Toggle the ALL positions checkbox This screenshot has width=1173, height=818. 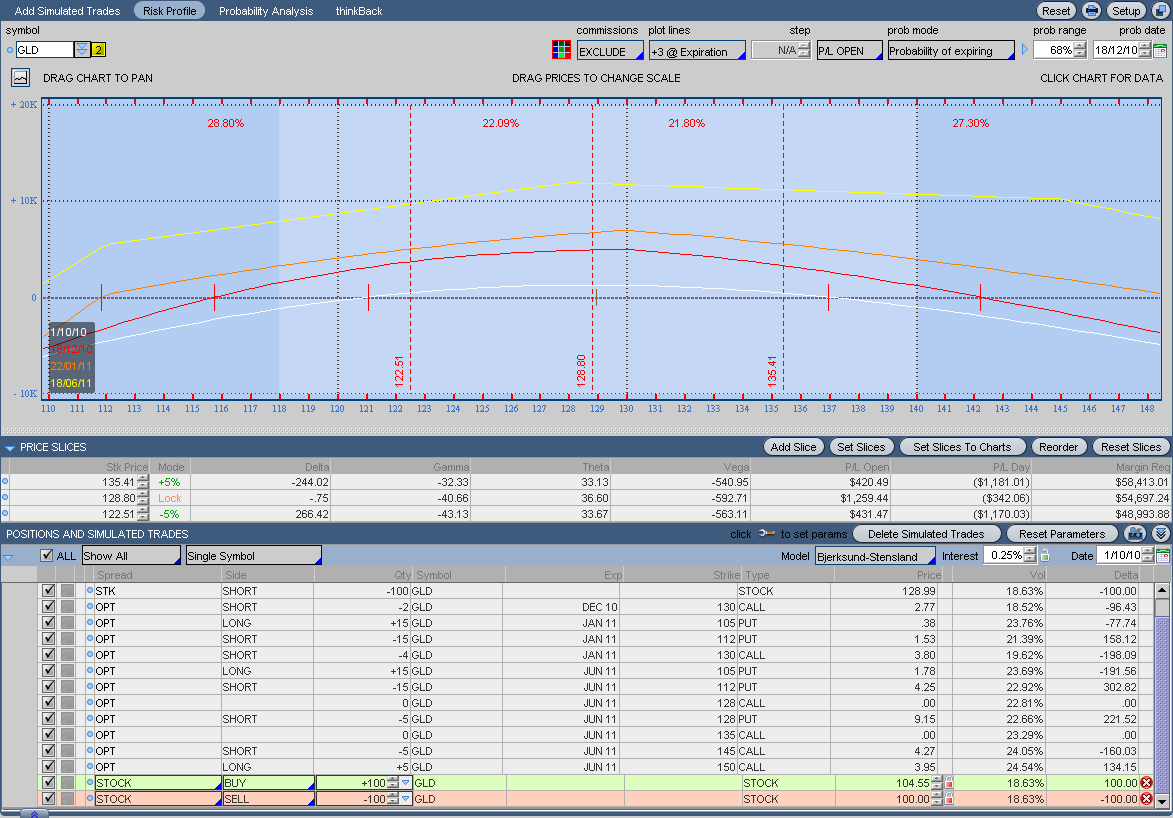[x=46, y=555]
